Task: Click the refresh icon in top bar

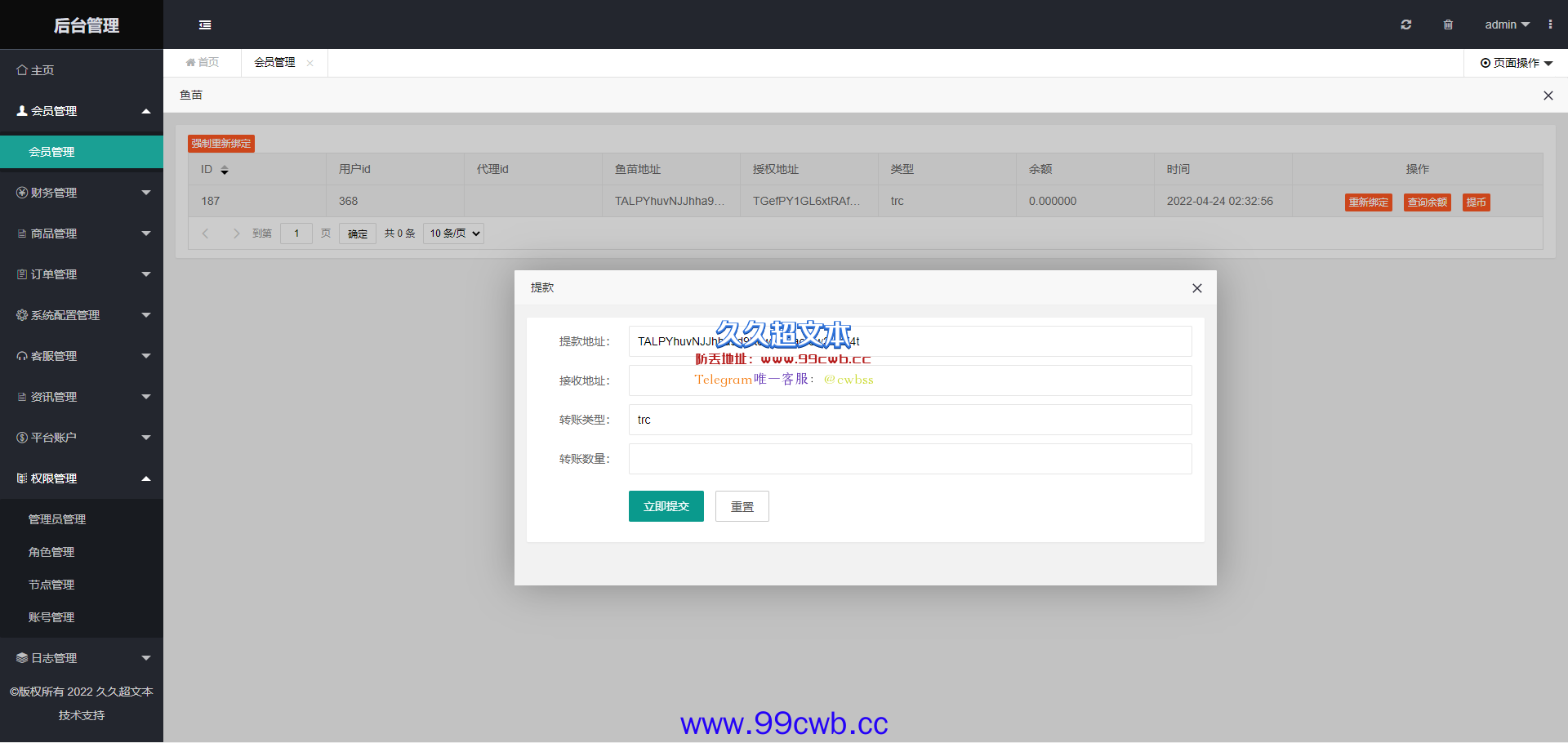Action: [x=1405, y=24]
